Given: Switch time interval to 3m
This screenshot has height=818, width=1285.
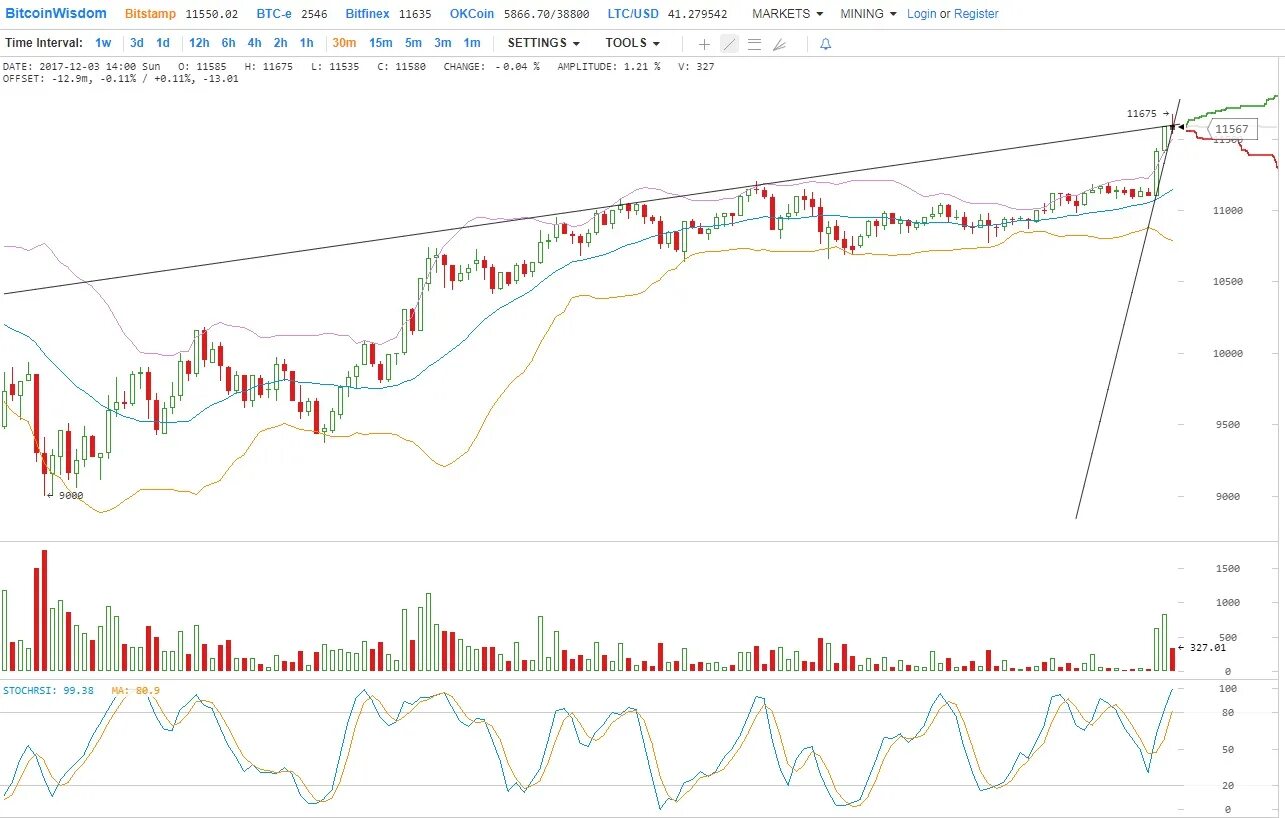Looking at the screenshot, I should pyautogui.click(x=443, y=43).
